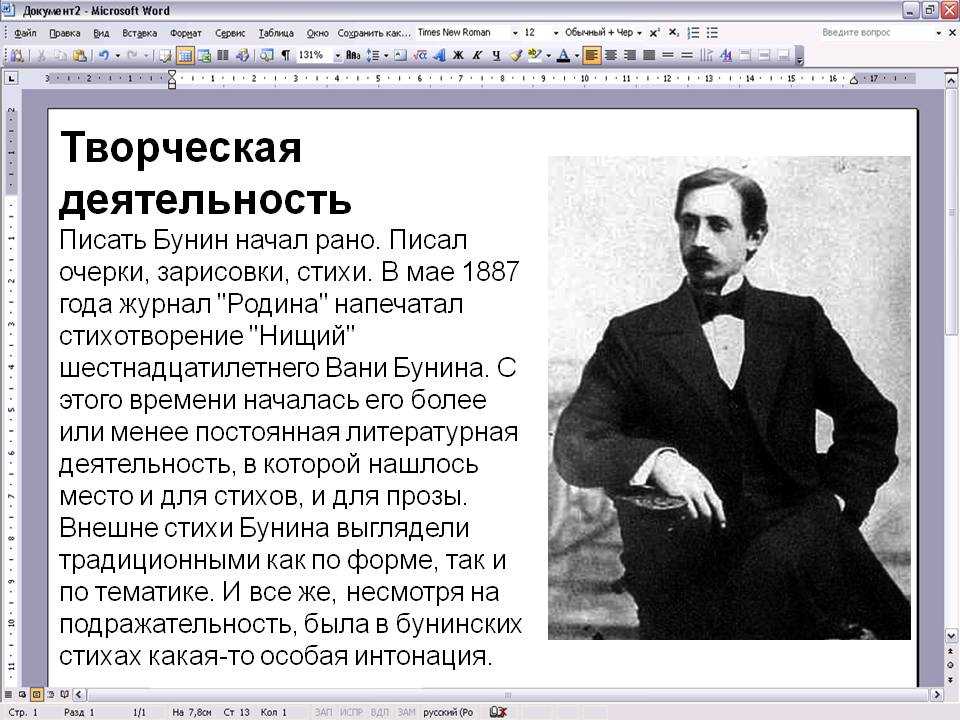The height and width of the screenshot is (720, 960).
Task: Click the Insert Text Box icon
Action: coord(400,55)
